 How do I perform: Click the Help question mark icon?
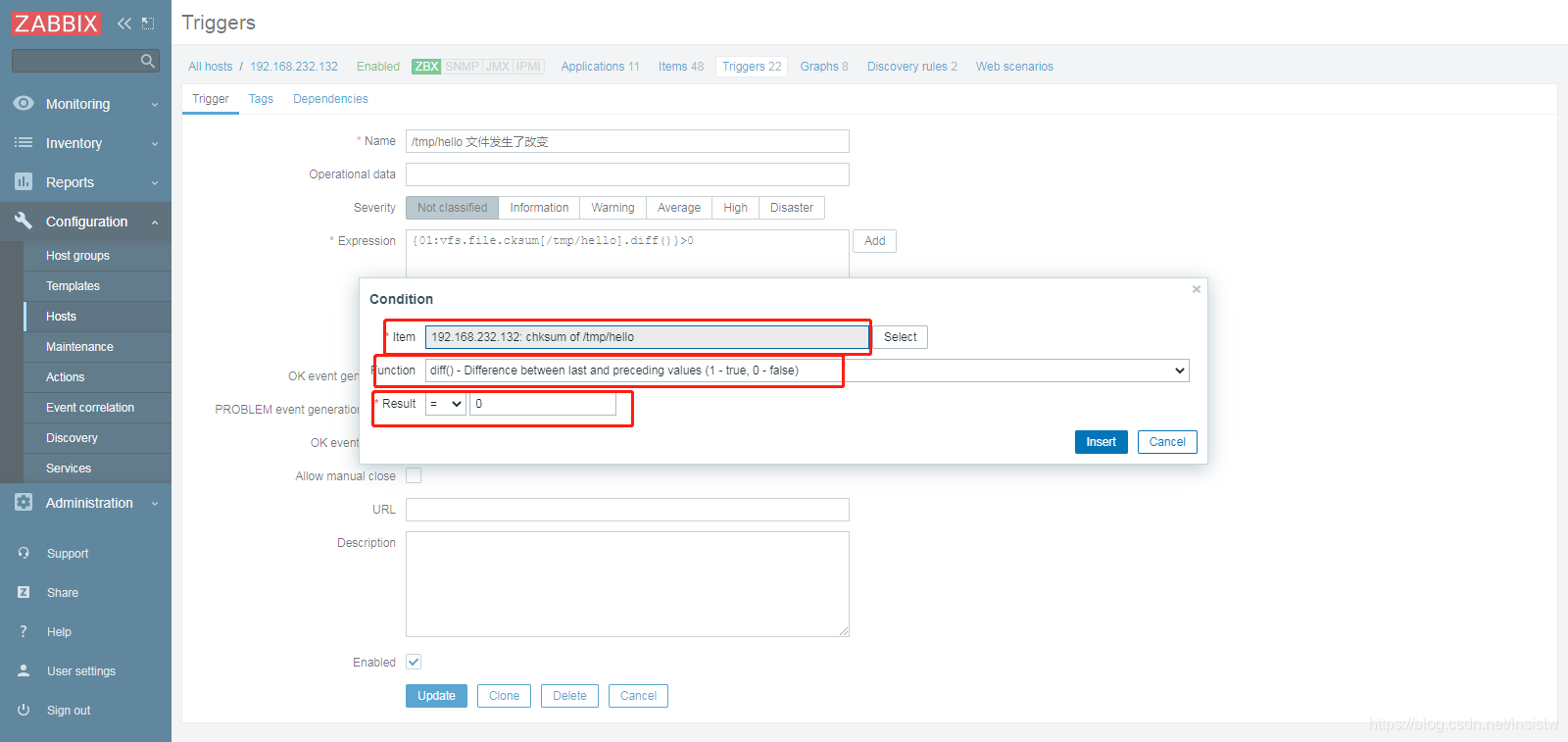[x=24, y=631]
